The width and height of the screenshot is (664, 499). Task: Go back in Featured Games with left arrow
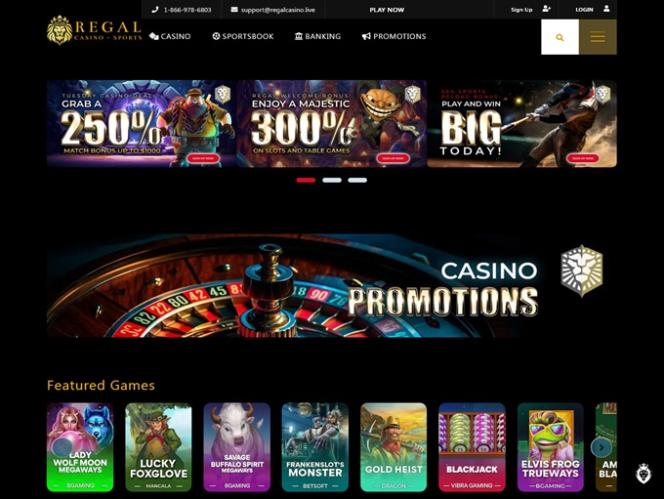point(62,447)
